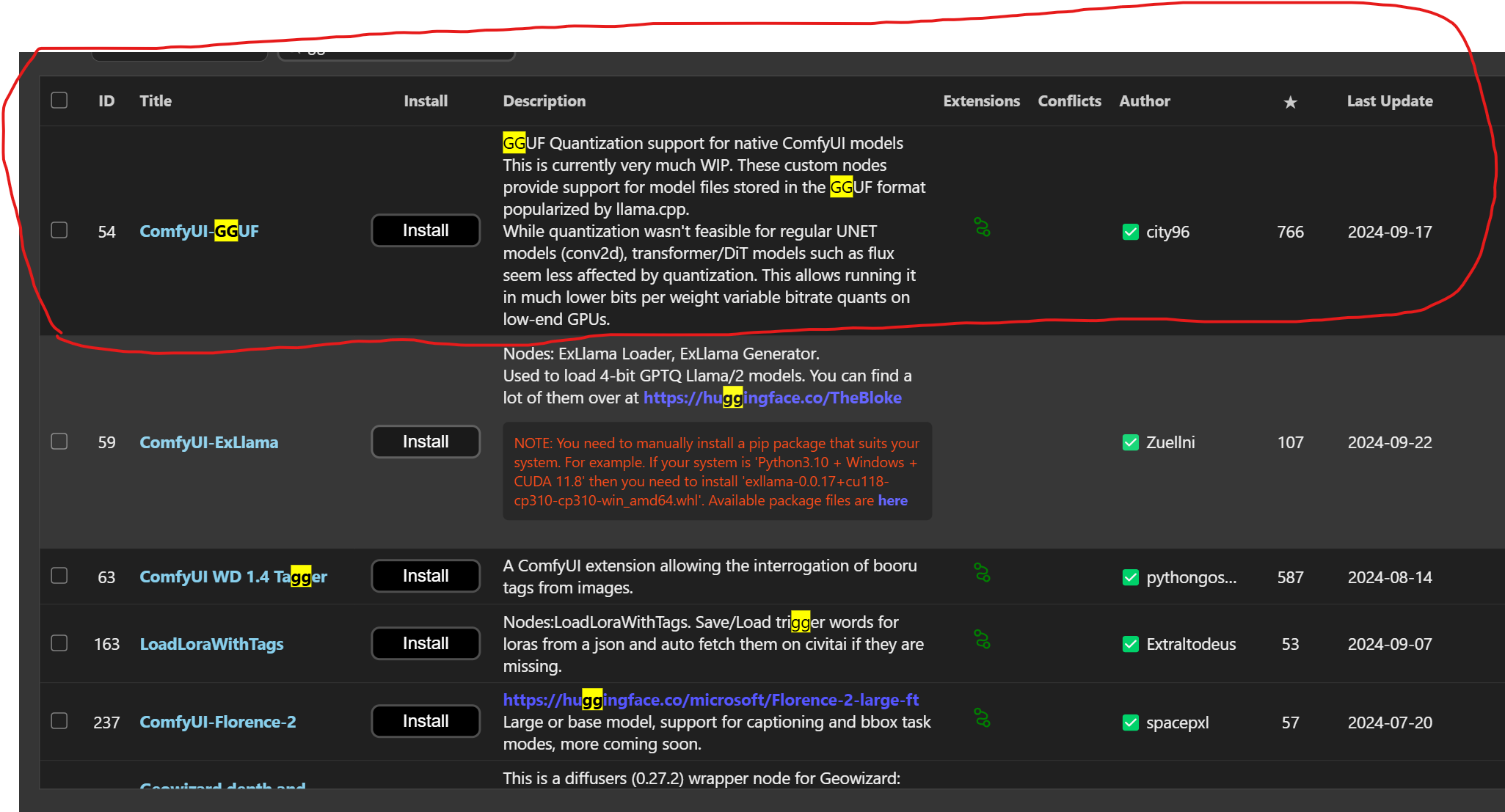Open the huggingface.co/TheBloke link

772,398
